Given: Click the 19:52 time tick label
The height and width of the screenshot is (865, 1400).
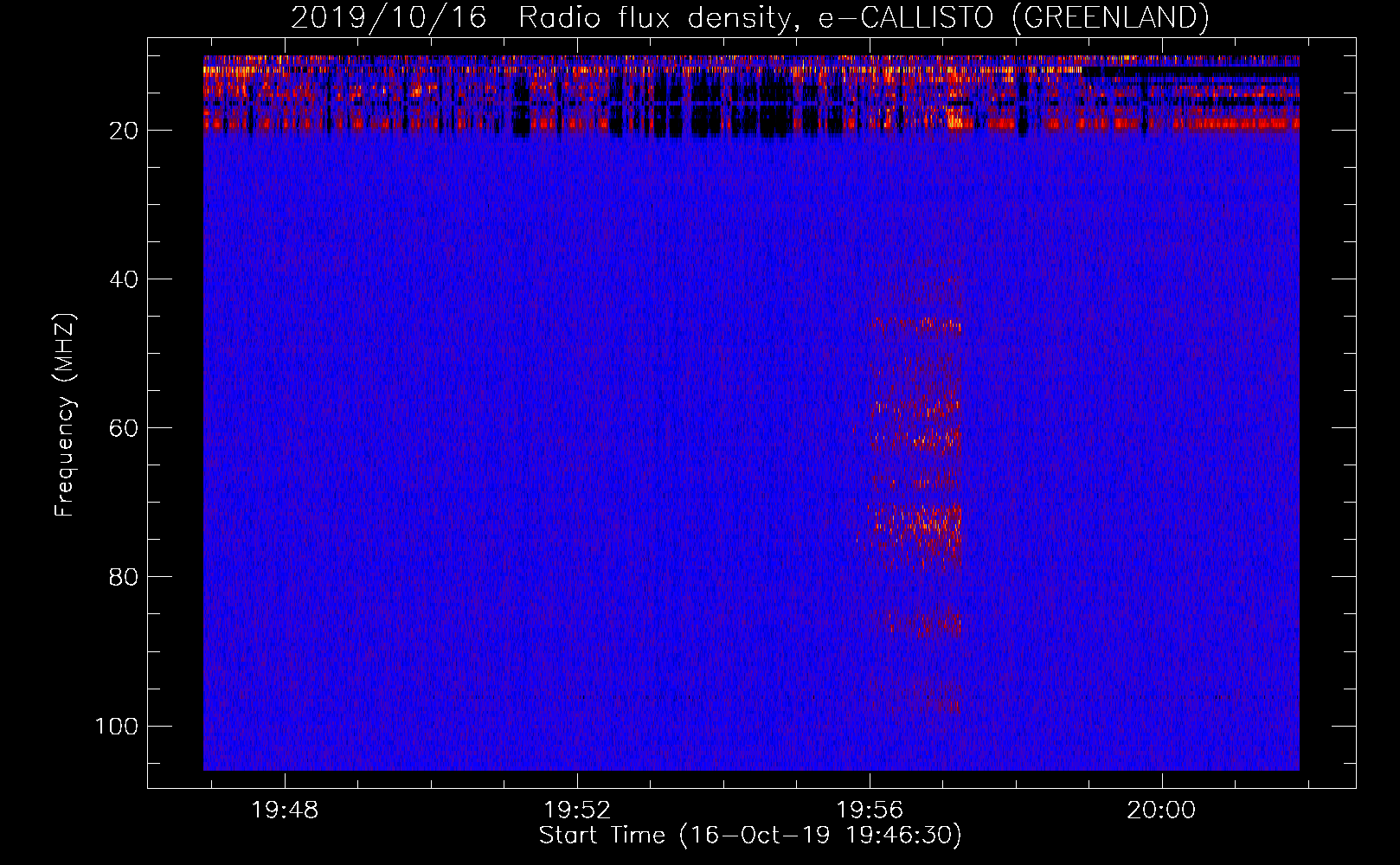Looking at the screenshot, I should coord(577,810).
